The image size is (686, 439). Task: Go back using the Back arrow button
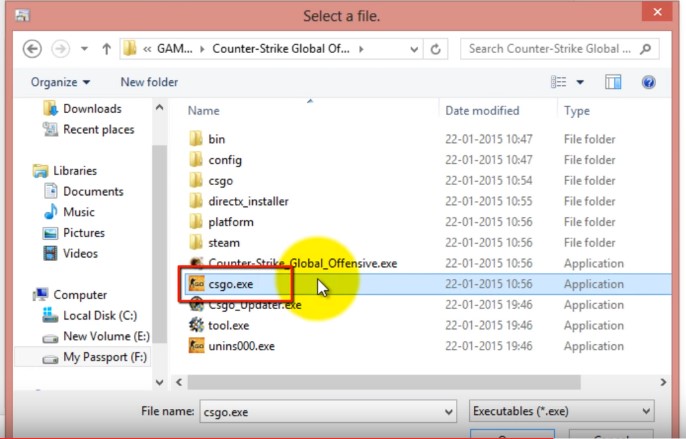point(32,49)
